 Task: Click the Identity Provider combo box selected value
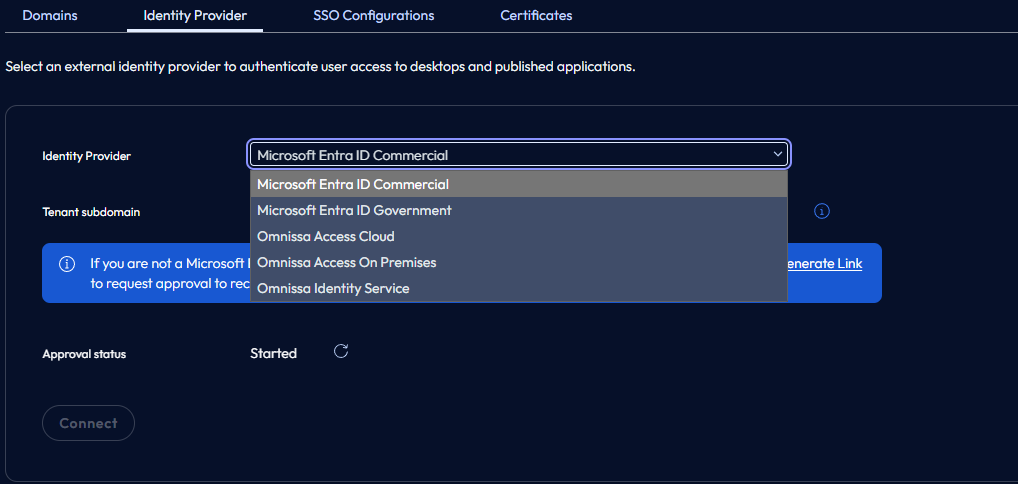(x=352, y=155)
